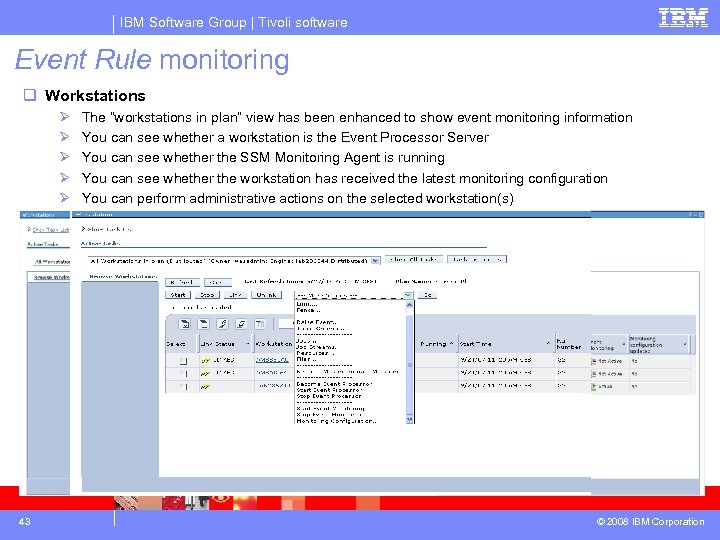Screen dimensions: 720x540
Task: Click the deselect-all rows toolbar icon
Action: pos(203,324)
